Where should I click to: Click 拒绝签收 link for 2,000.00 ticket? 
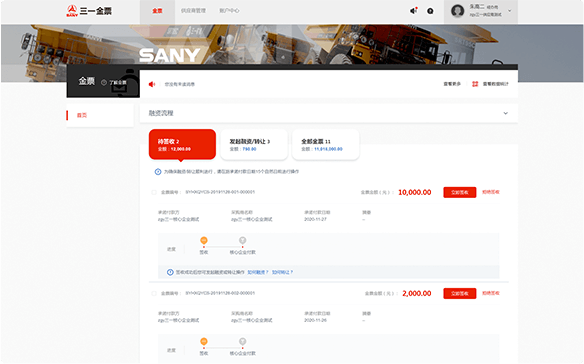coord(491,293)
